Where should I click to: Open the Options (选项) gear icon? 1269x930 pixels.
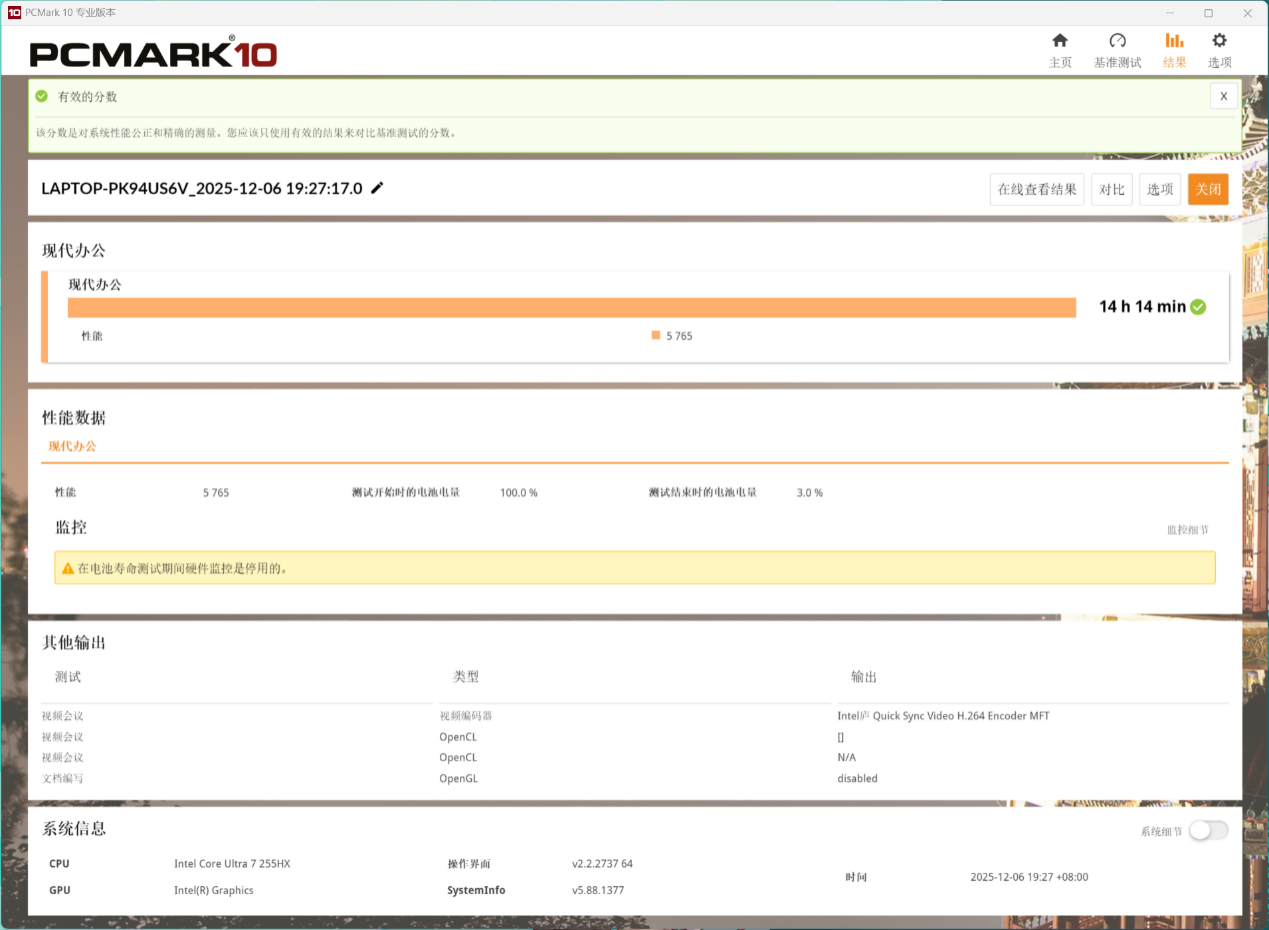click(1219, 41)
